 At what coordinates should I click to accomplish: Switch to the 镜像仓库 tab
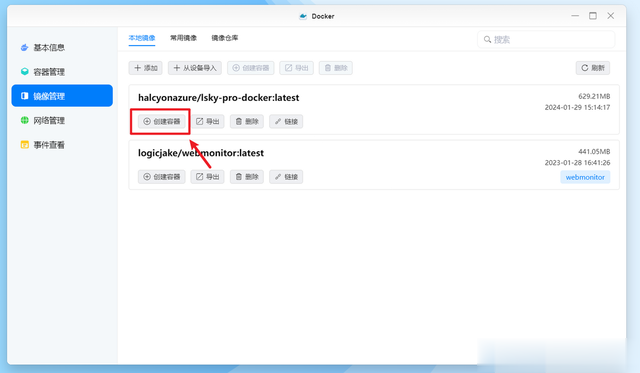pos(224,38)
